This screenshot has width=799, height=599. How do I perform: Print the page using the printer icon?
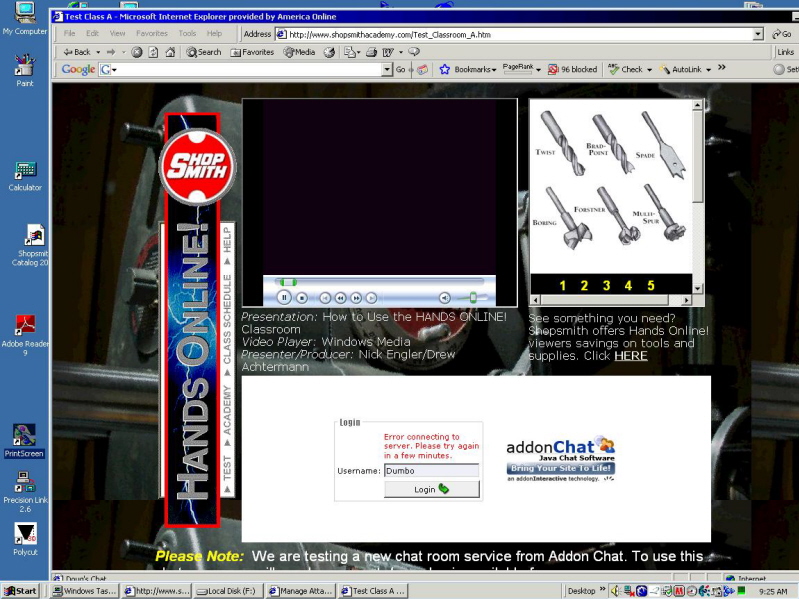pos(371,52)
